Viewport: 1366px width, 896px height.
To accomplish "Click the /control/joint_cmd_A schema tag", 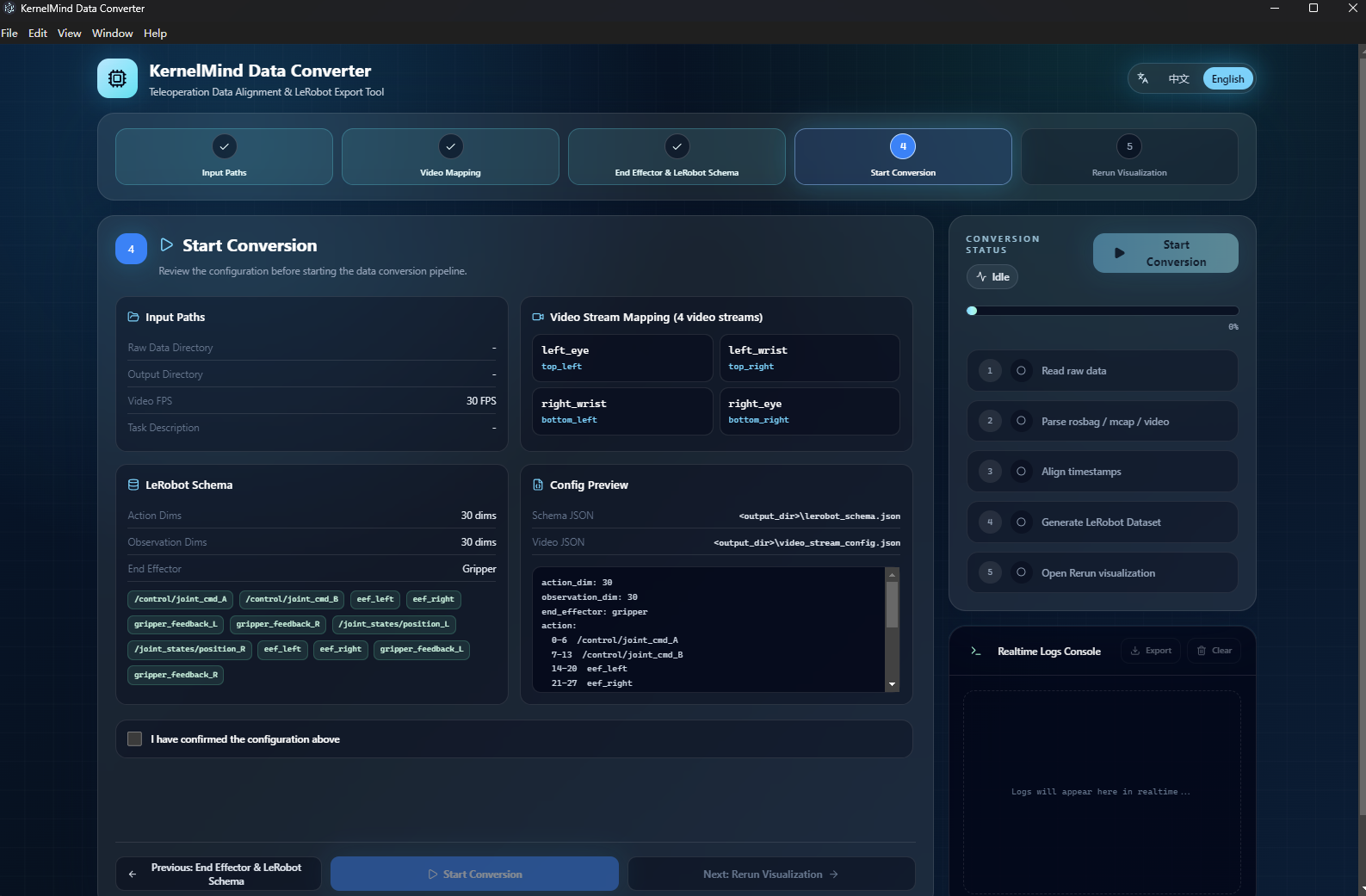I will 180,599.
